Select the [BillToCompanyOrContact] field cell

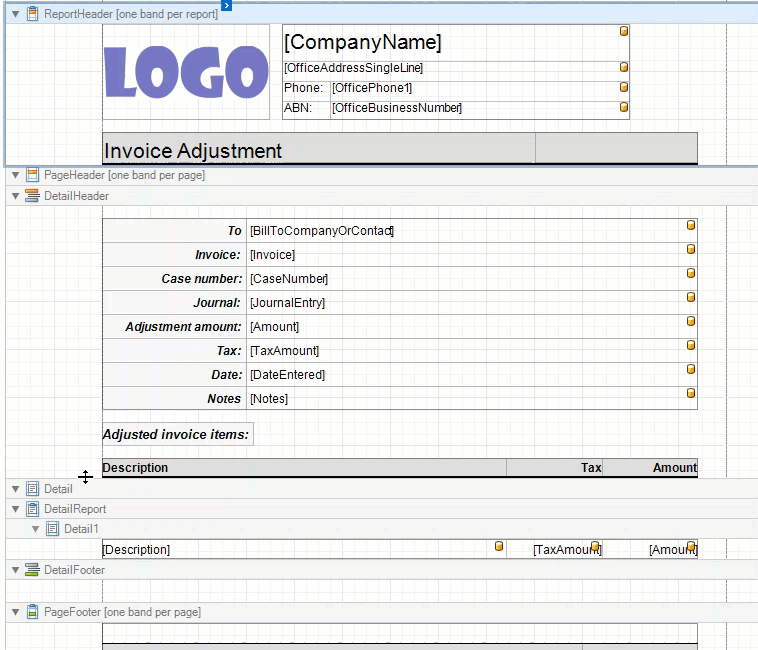tap(472, 231)
